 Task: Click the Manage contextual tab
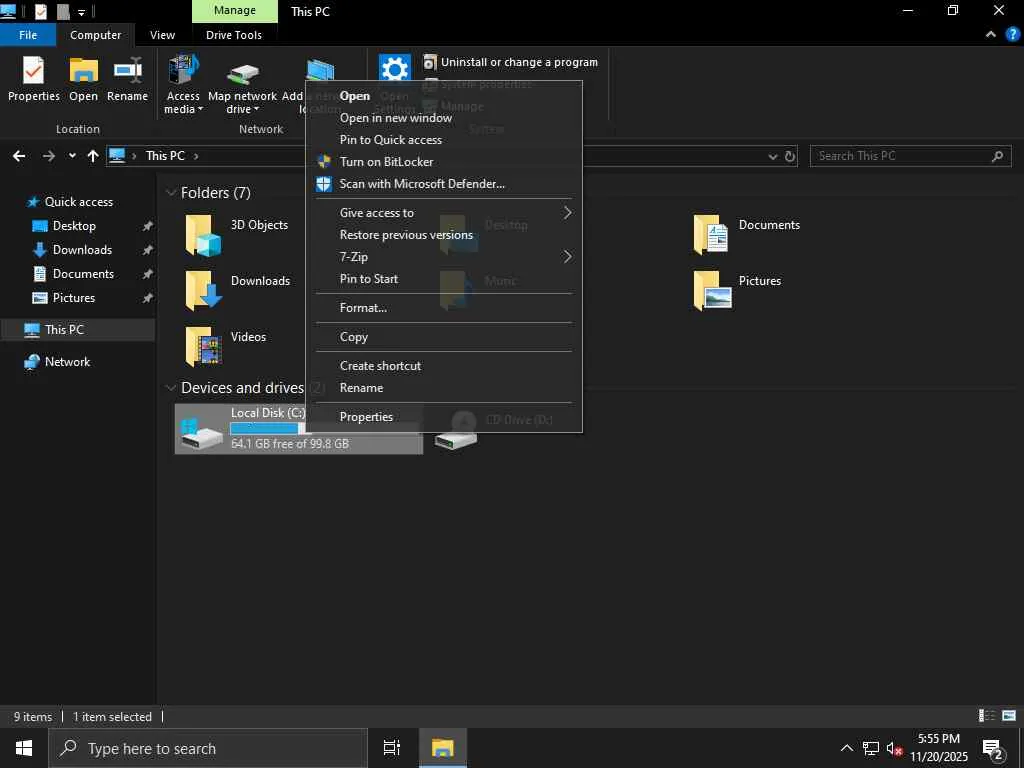(234, 10)
